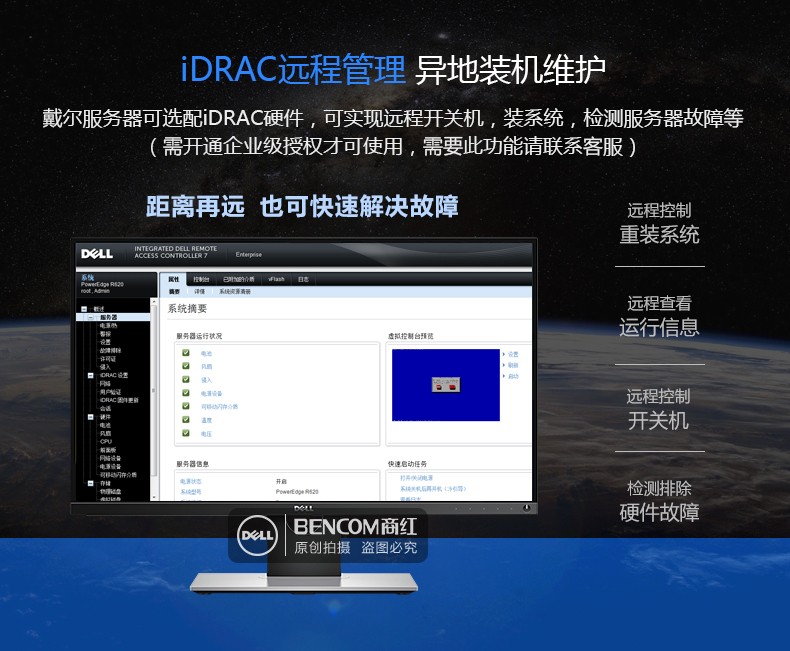Image resolution: width=790 pixels, height=651 pixels.
Task: Click 启动 link beside console preview
Action: 514,376
